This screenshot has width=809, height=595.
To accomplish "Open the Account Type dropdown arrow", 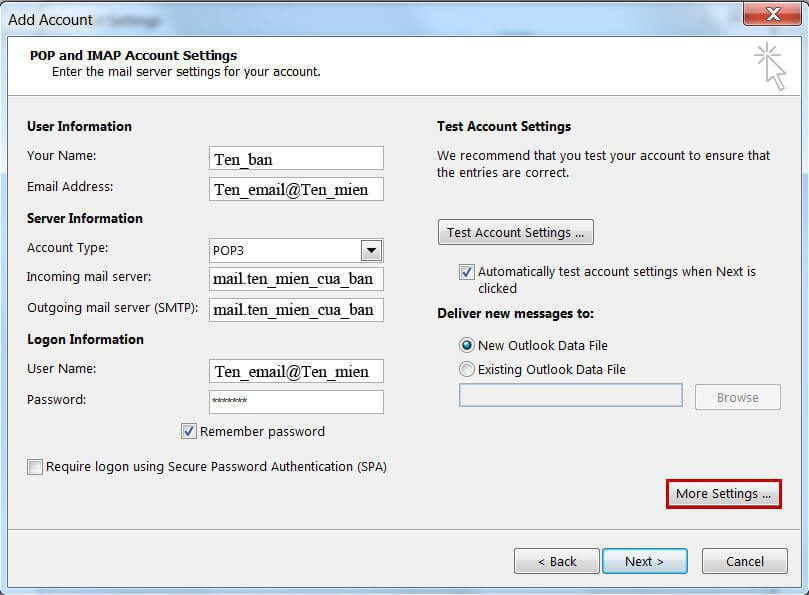I will 371,250.
